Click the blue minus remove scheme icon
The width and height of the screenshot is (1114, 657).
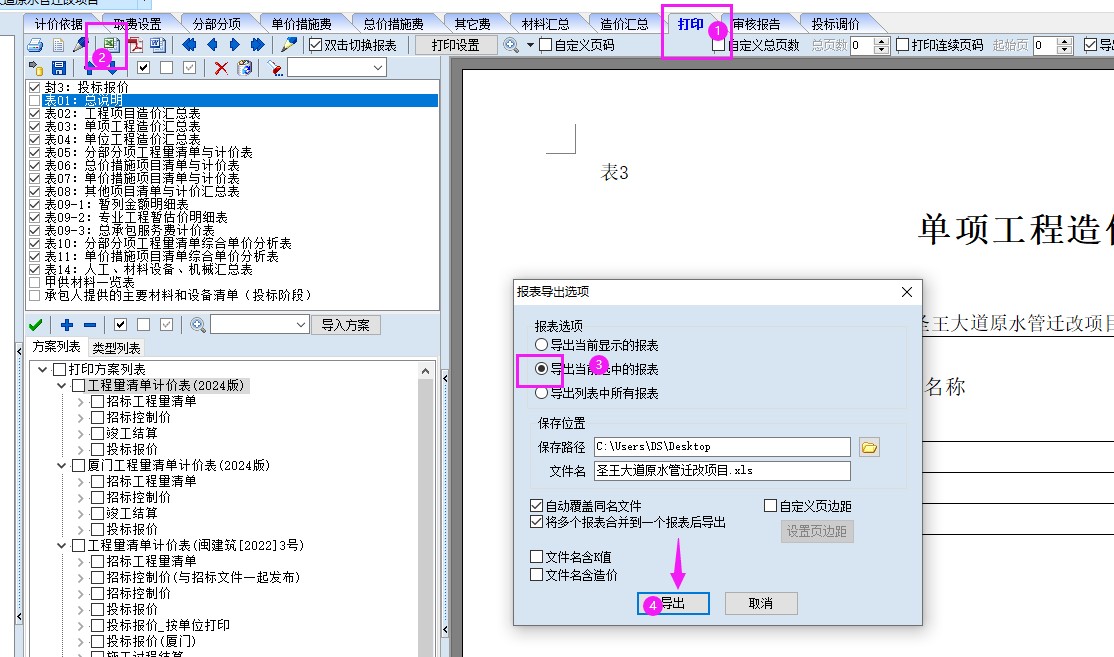(90, 325)
